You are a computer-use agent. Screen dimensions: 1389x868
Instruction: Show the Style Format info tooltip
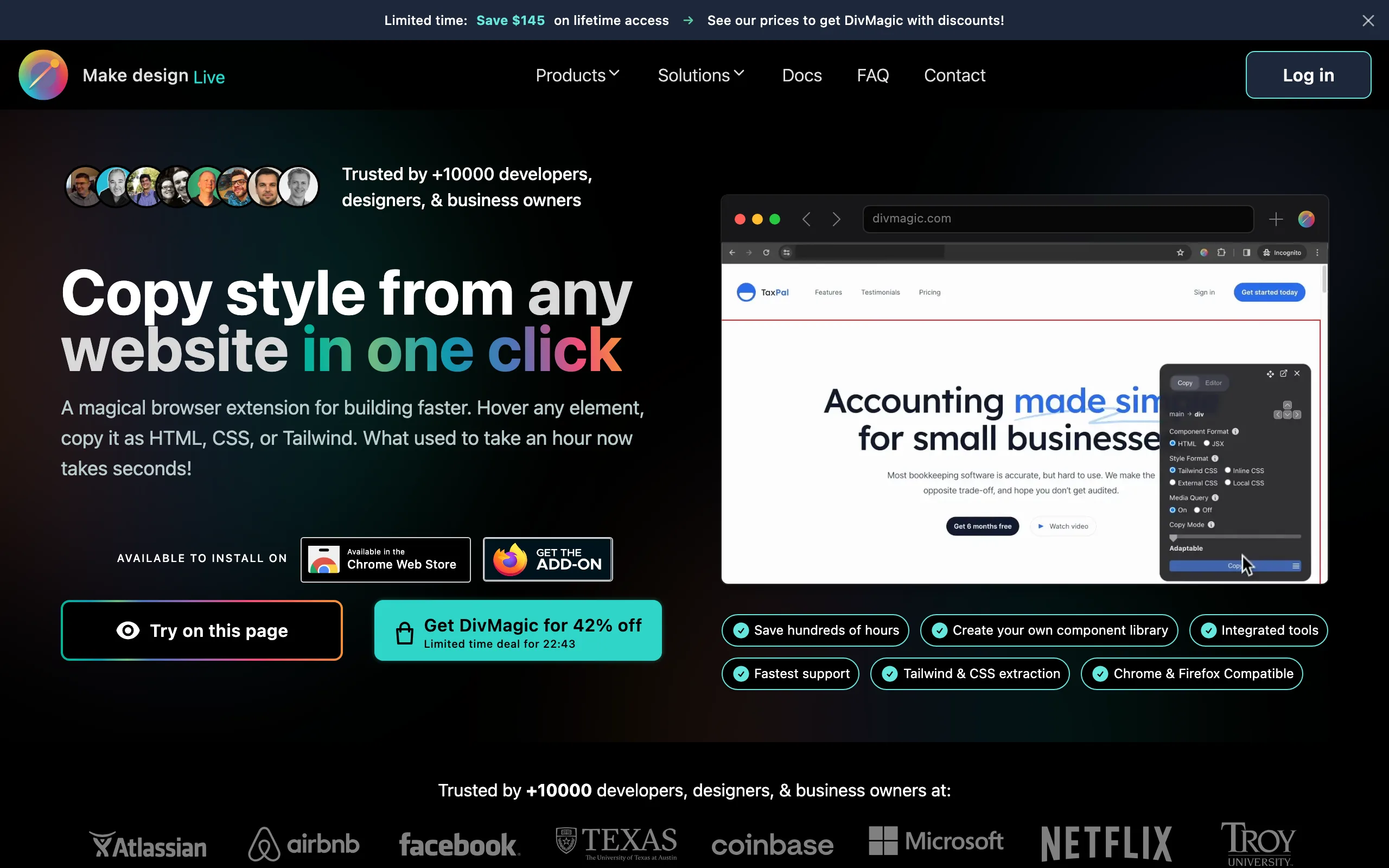click(1215, 459)
